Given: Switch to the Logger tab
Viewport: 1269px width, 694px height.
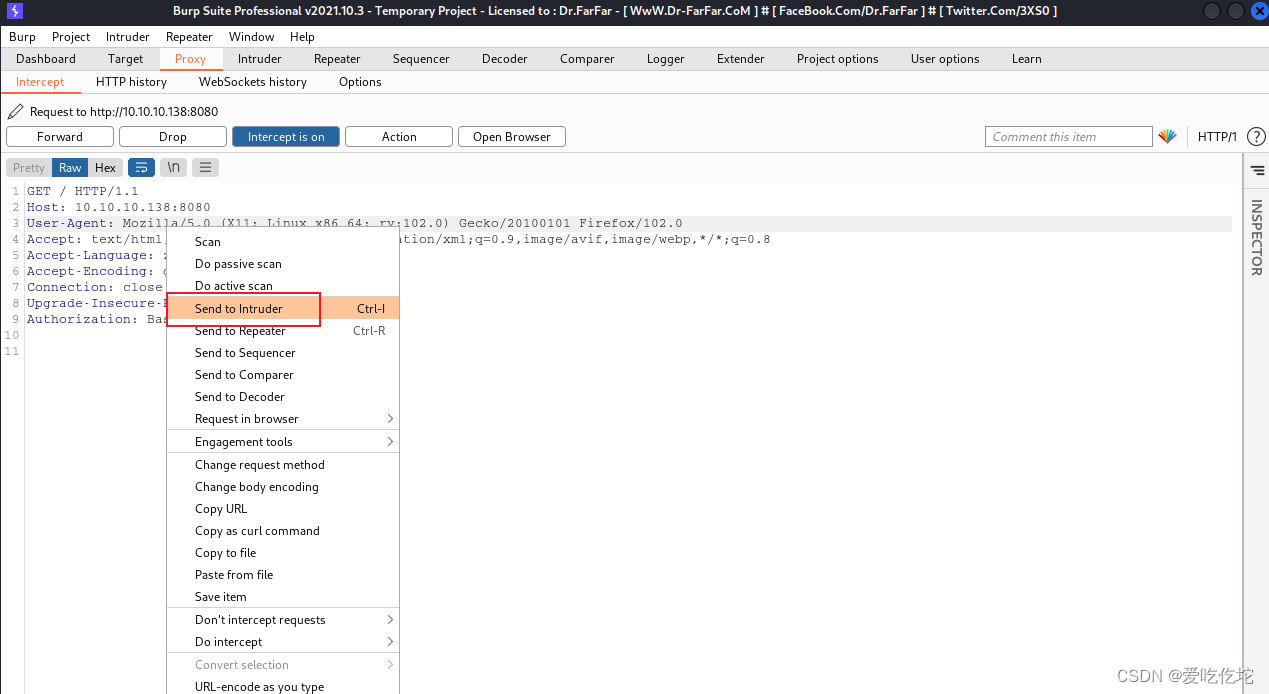Looking at the screenshot, I should point(666,59).
